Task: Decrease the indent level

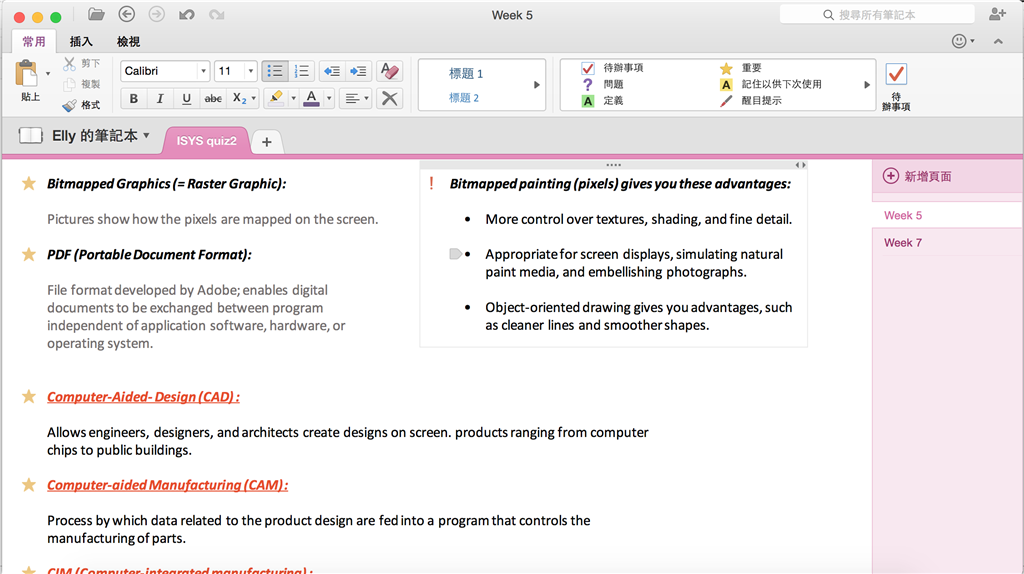Action: [332, 71]
